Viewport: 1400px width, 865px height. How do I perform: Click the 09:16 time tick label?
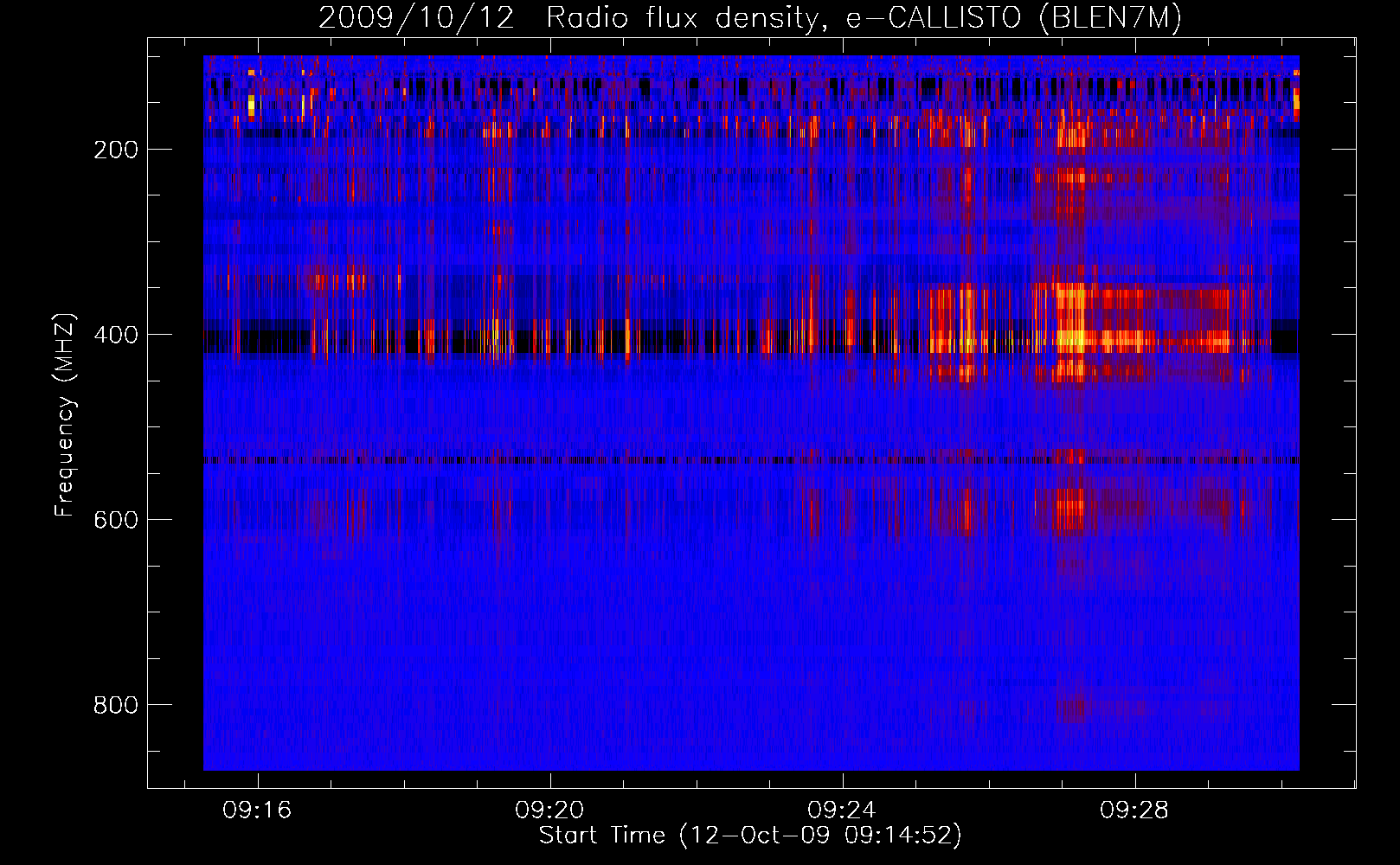257,811
